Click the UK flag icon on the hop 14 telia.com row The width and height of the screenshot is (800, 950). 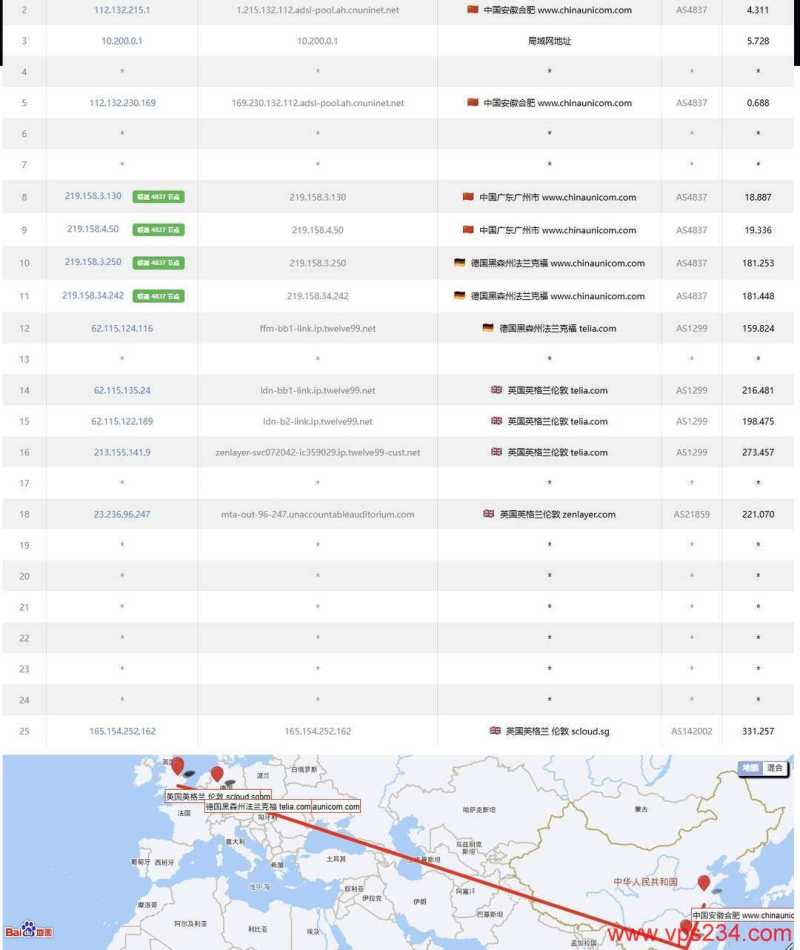tap(497, 390)
